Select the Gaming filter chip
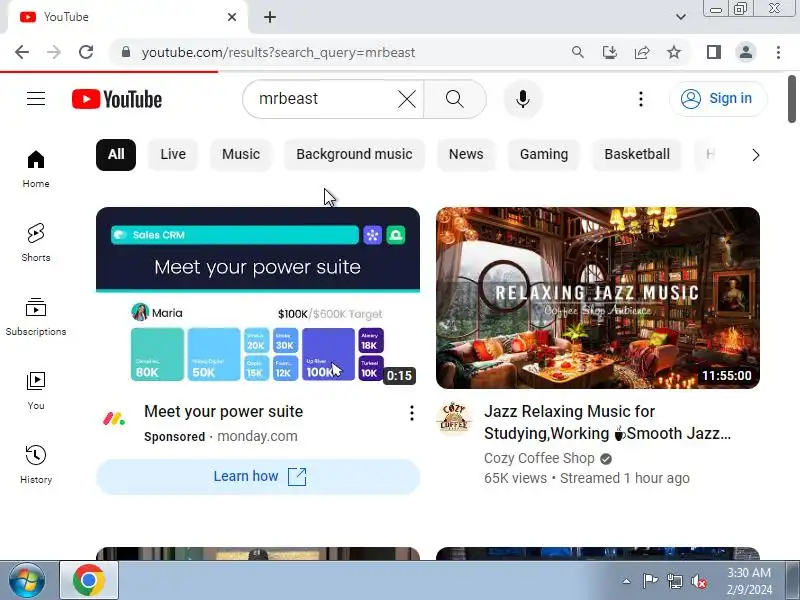This screenshot has height=600, width=800. coord(544,155)
